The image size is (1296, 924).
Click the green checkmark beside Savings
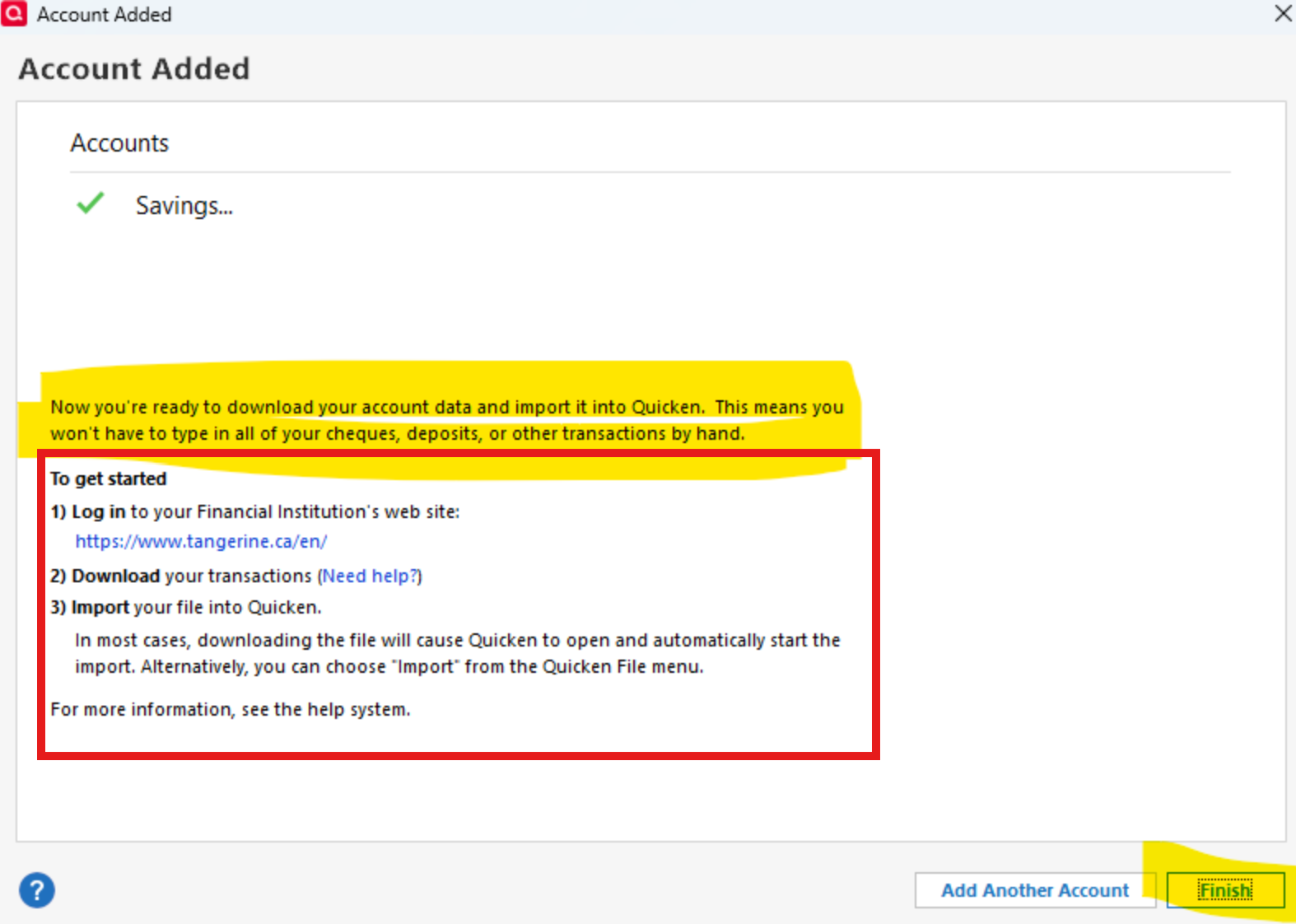pos(90,203)
